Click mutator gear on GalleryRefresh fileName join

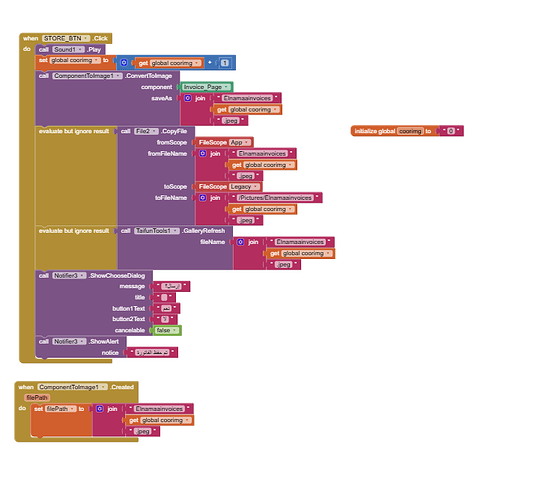click(x=241, y=242)
